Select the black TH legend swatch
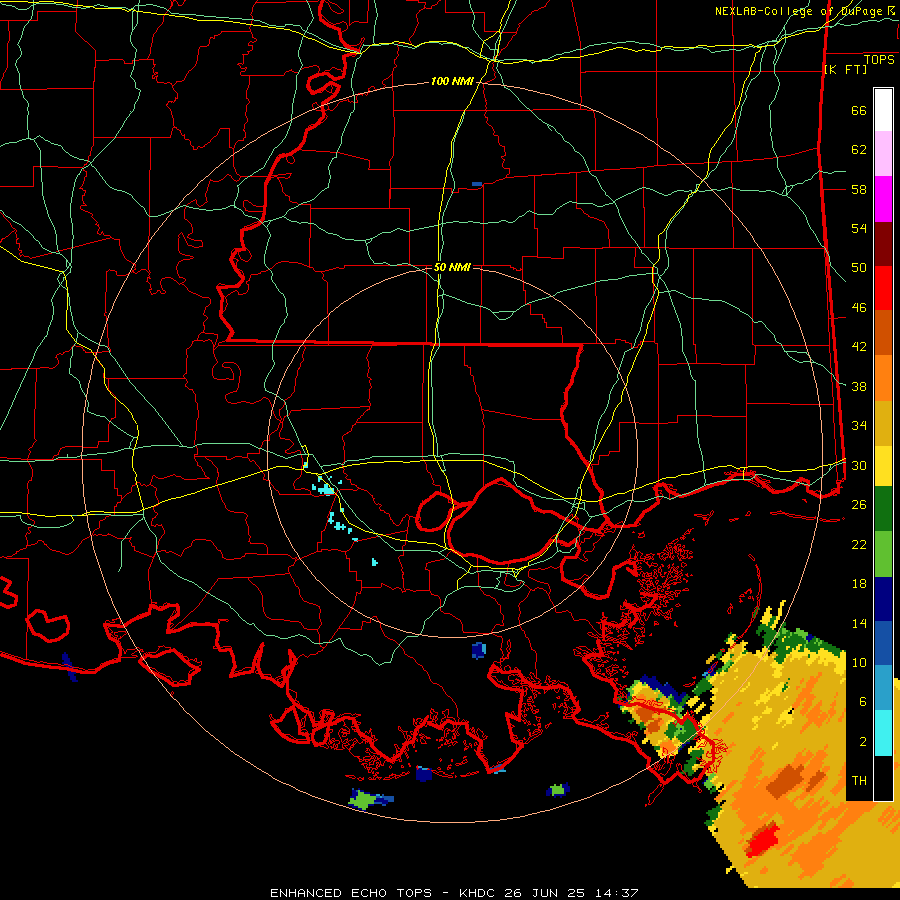 click(x=883, y=778)
